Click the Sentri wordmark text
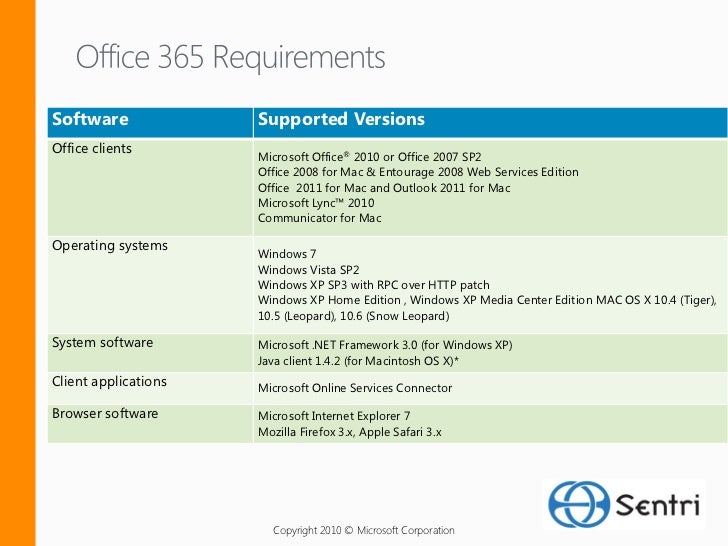This screenshot has width=728, height=546. pos(657,504)
